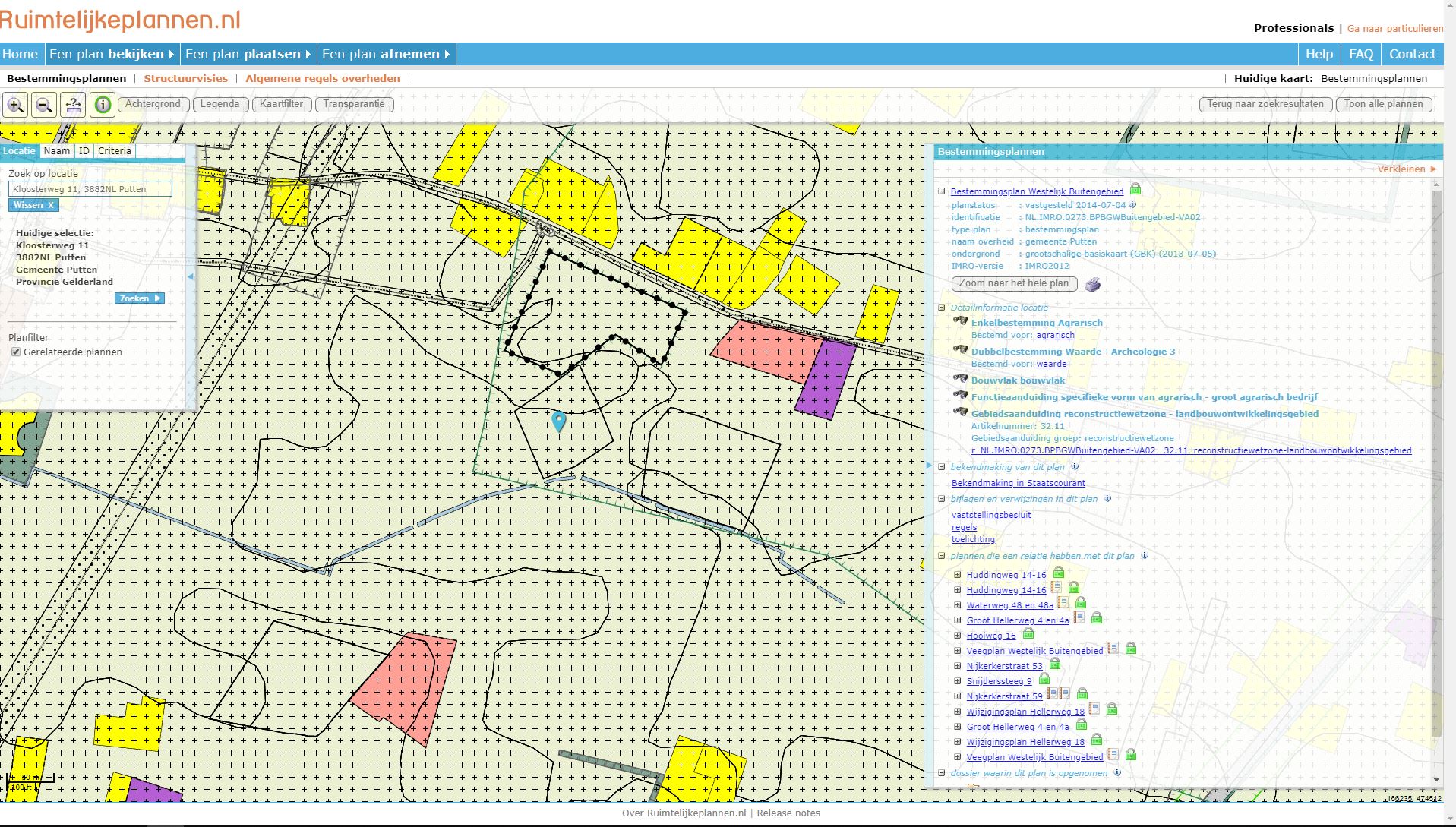The image size is (1456, 827).
Task: Select the zoom out magnifier tool
Action: pyautogui.click(x=45, y=105)
